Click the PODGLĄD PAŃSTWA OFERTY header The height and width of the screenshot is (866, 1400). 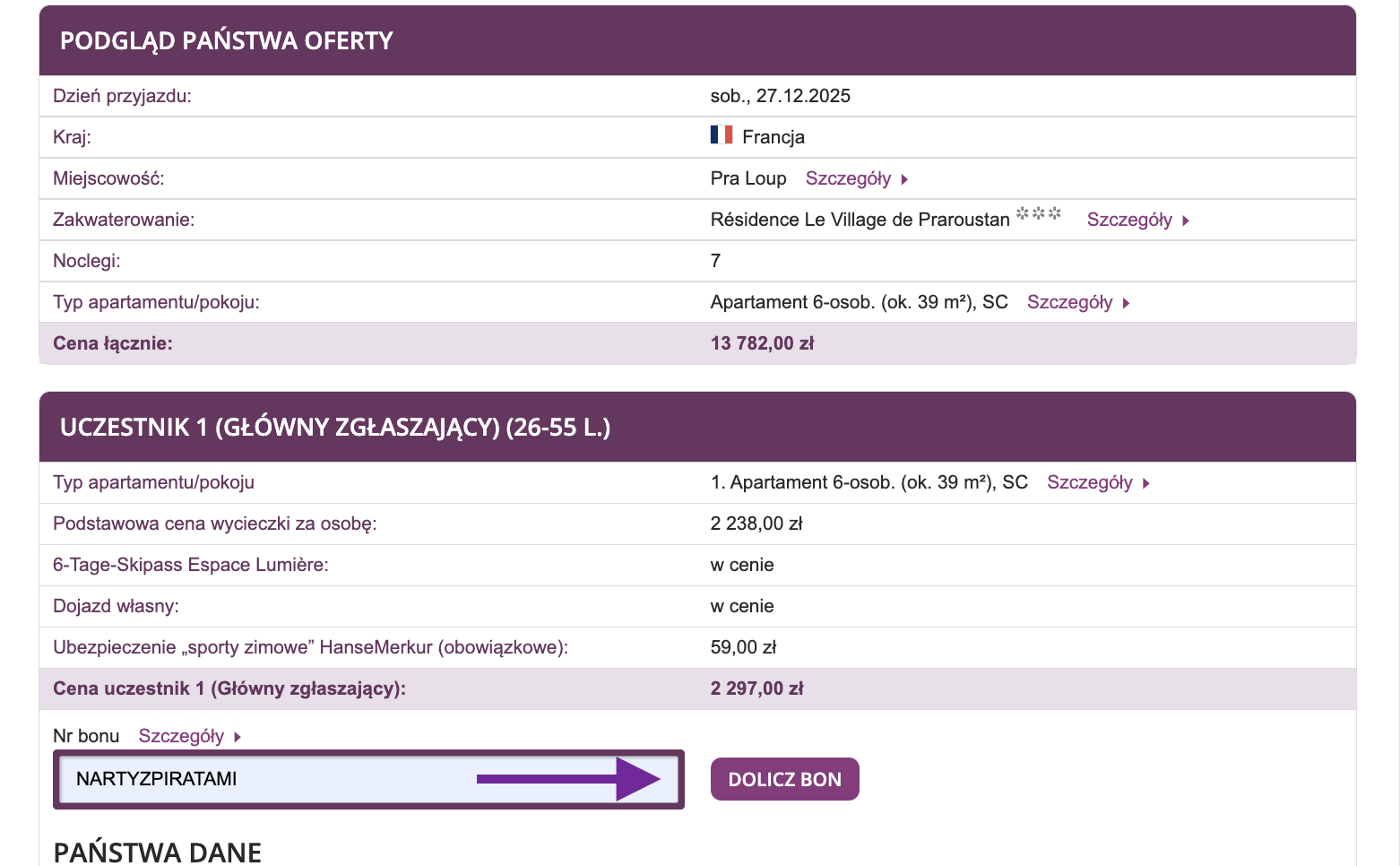[x=227, y=41]
